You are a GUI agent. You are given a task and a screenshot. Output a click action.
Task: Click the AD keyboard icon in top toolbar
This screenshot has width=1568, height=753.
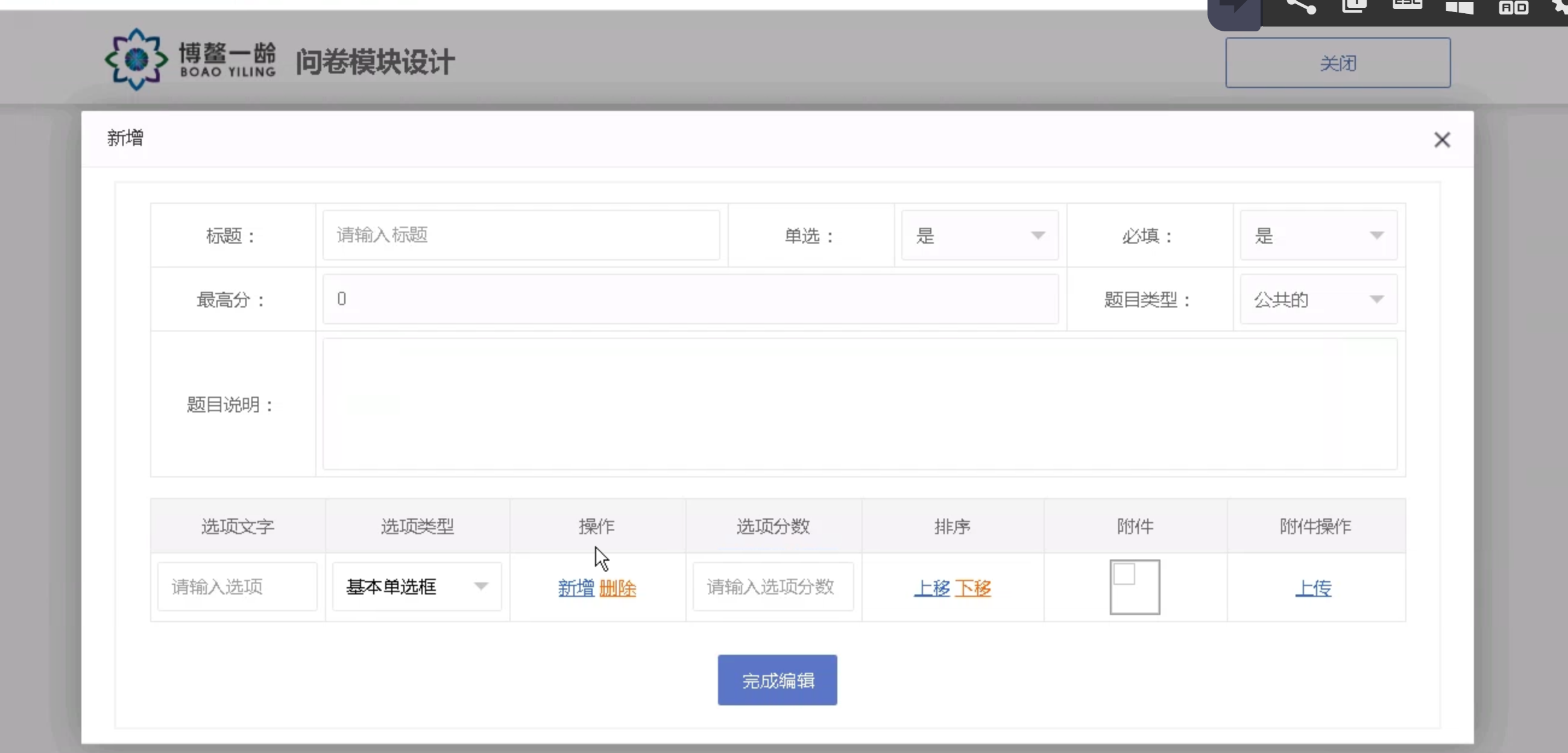(x=1513, y=7)
